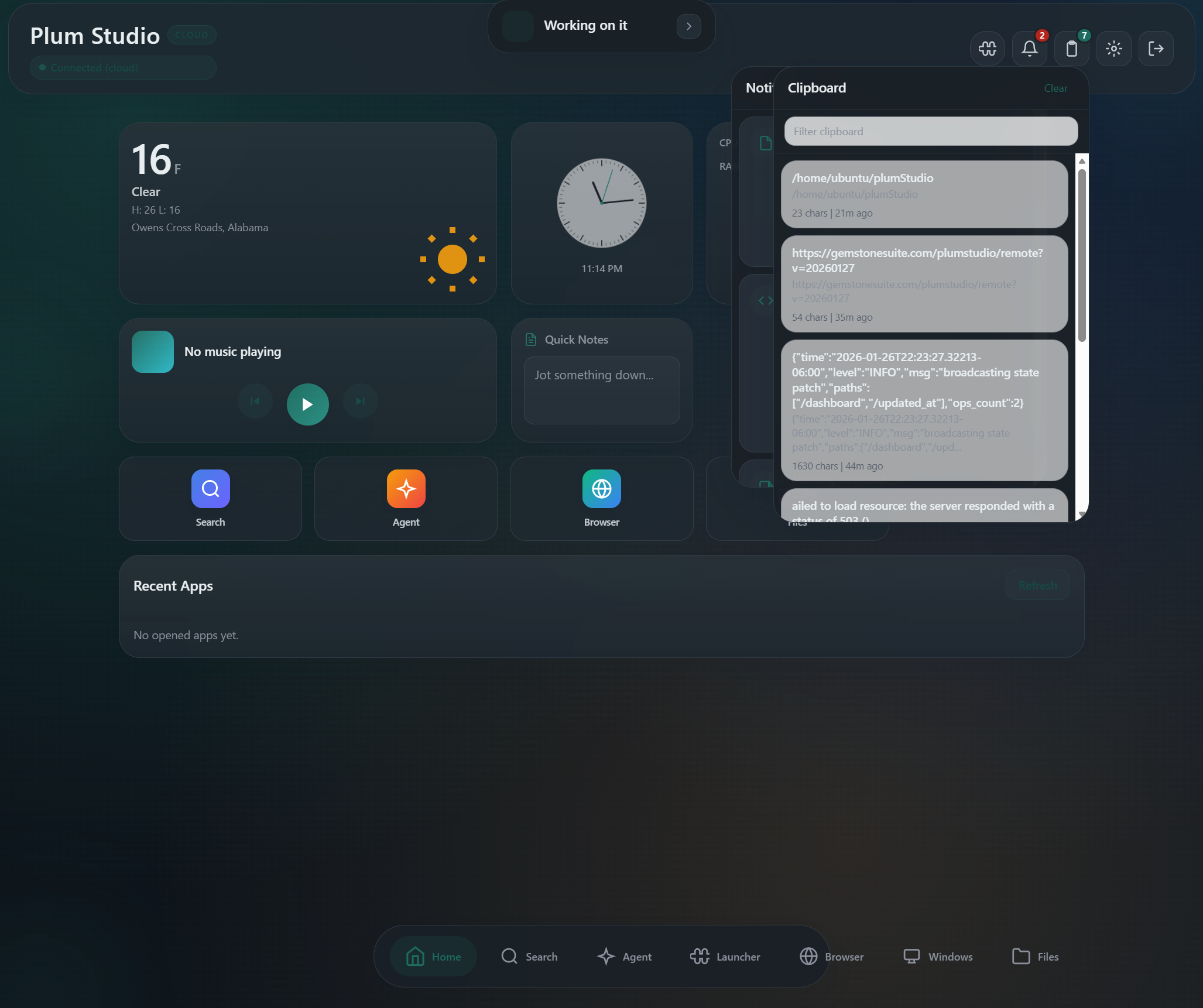This screenshot has width=1203, height=1008.
Task: Open notifications bell with 2 badge
Action: coord(1029,49)
